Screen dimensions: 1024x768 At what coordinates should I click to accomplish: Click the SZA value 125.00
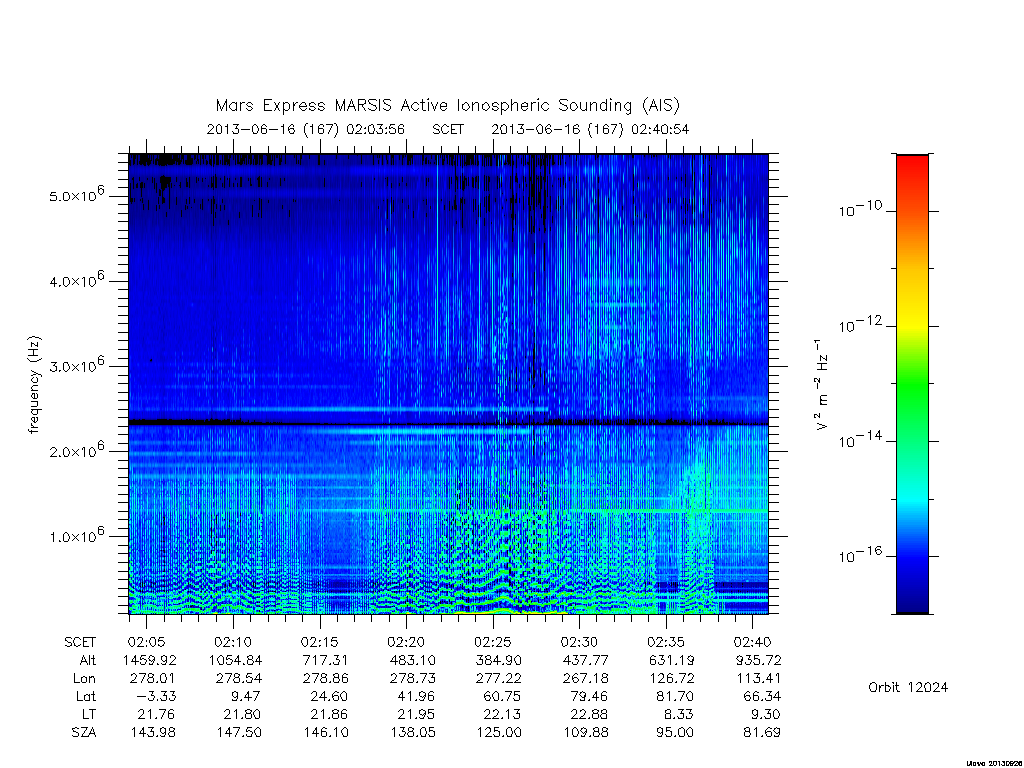click(x=500, y=732)
